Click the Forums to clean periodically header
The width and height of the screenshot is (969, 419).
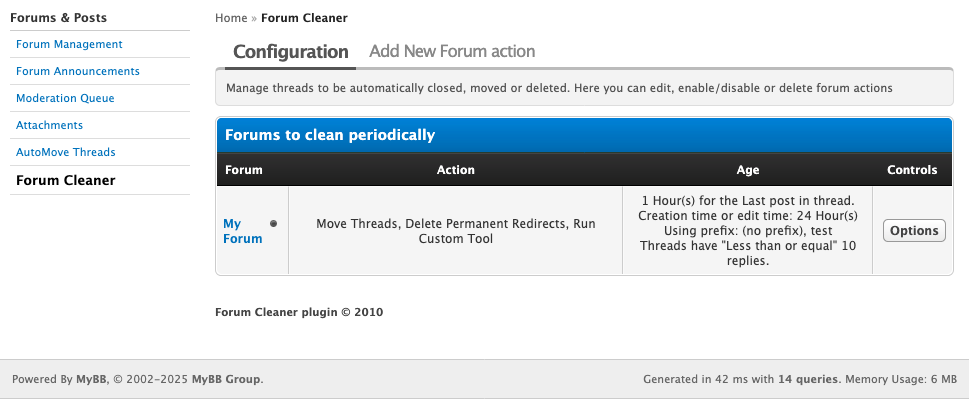point(329,135)
